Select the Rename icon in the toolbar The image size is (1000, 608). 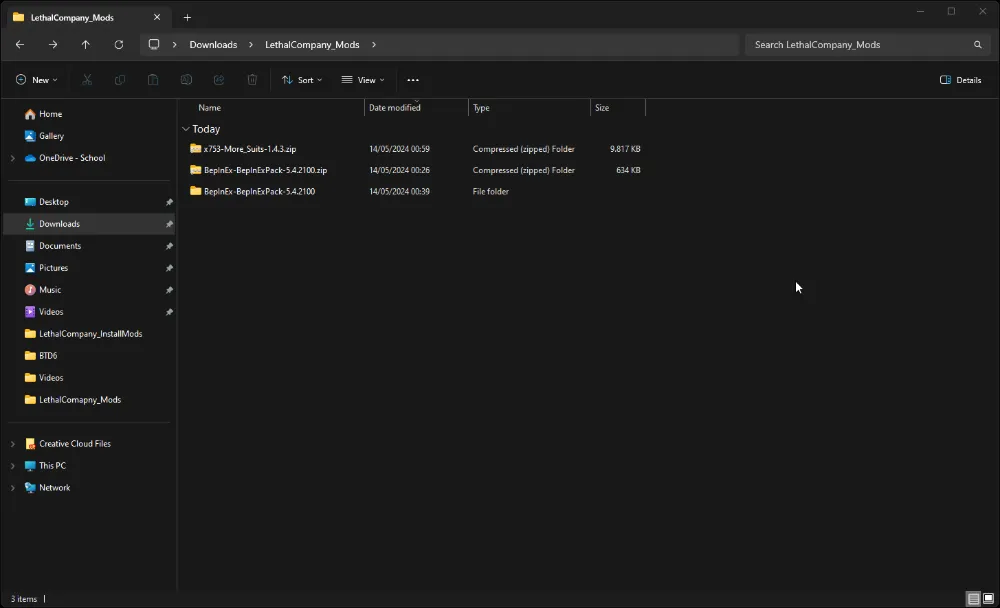coord(186,79)
